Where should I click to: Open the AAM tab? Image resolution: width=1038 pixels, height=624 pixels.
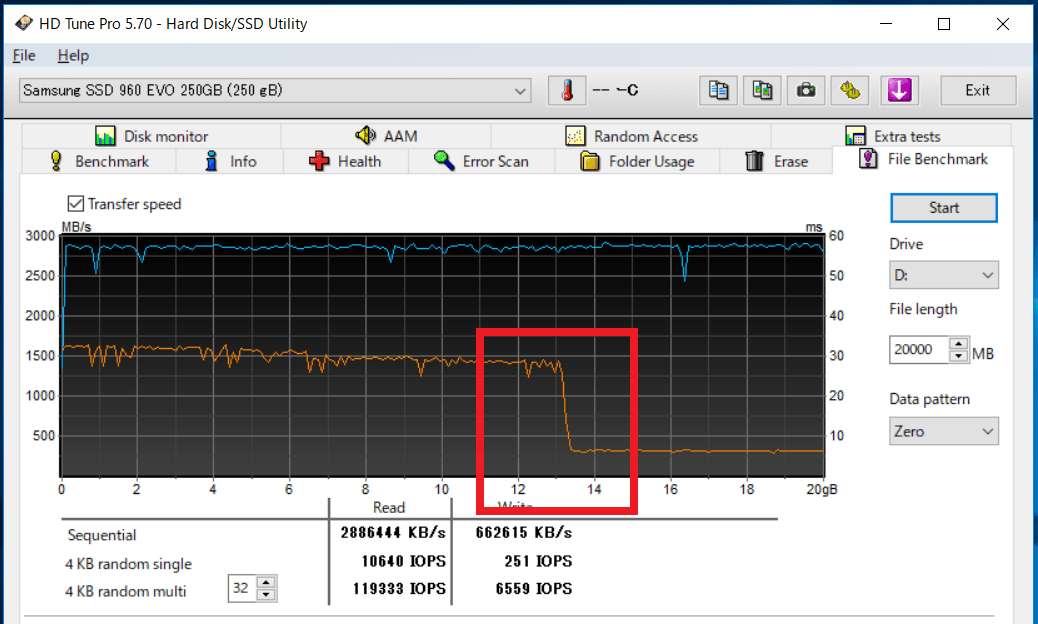pos(386,136)
